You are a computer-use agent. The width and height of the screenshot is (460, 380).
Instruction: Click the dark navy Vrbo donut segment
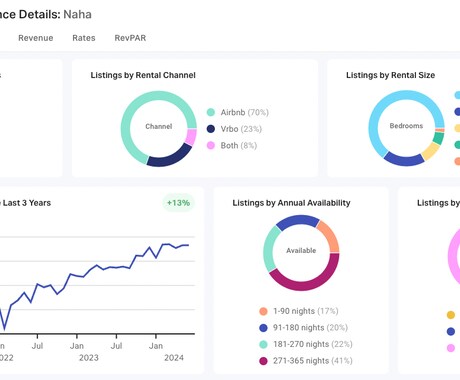click(169, 158)
